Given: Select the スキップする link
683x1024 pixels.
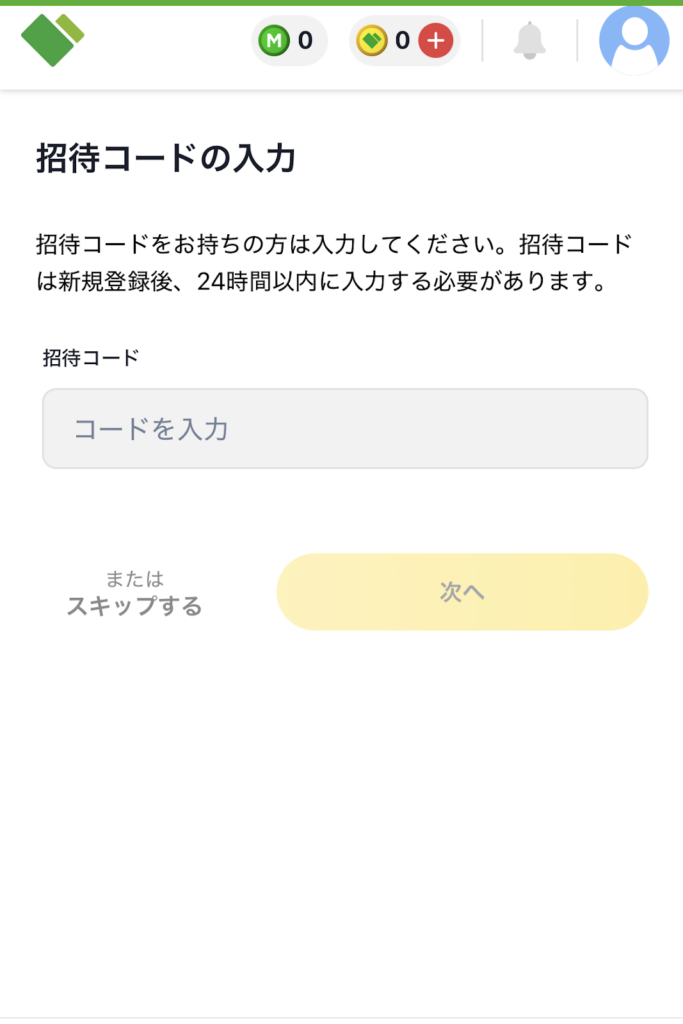Looking at the screenshot, I should pyautogui.click(x=134, y=606).
